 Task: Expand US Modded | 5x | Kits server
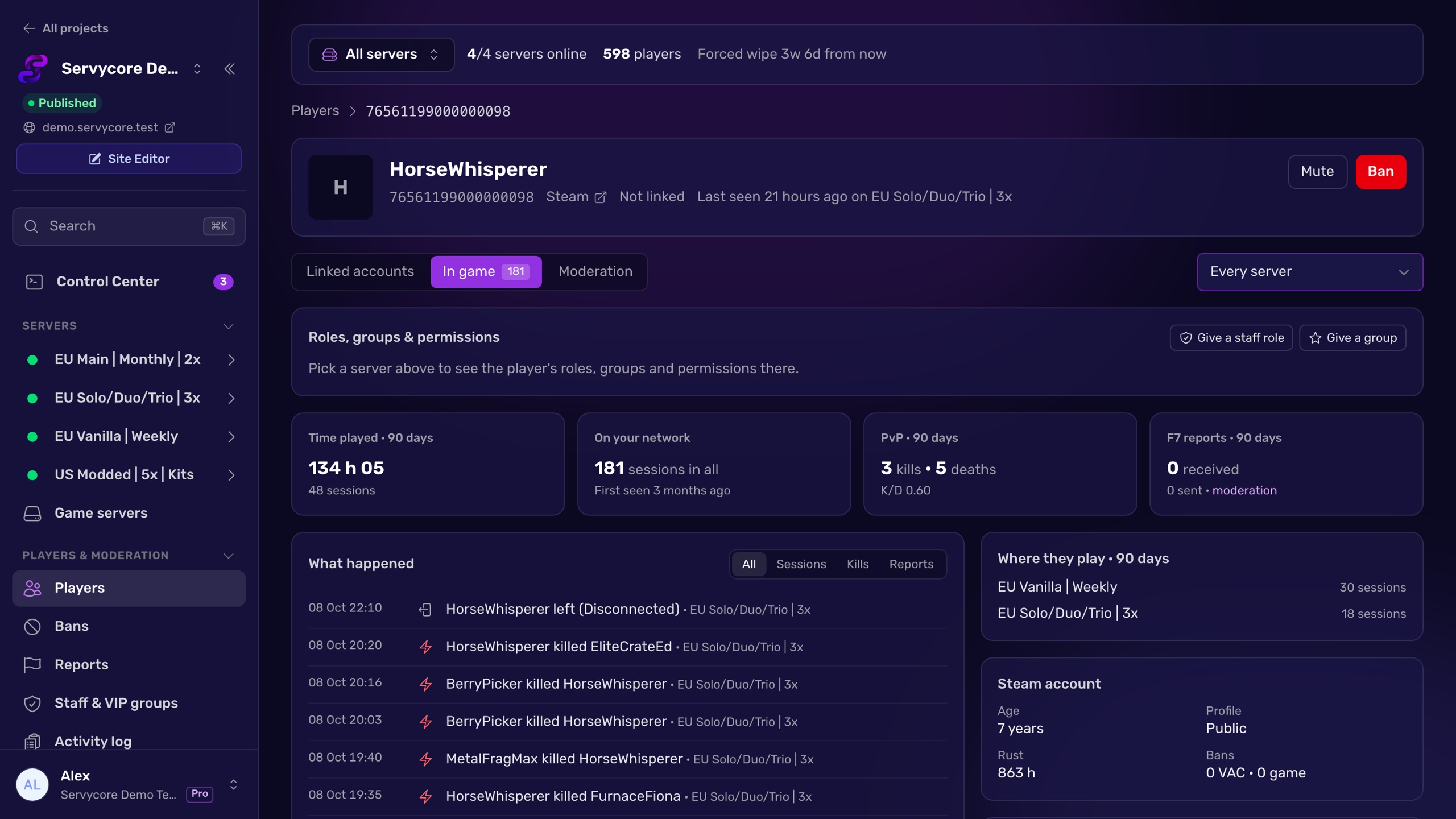click(x=231, y=475)
